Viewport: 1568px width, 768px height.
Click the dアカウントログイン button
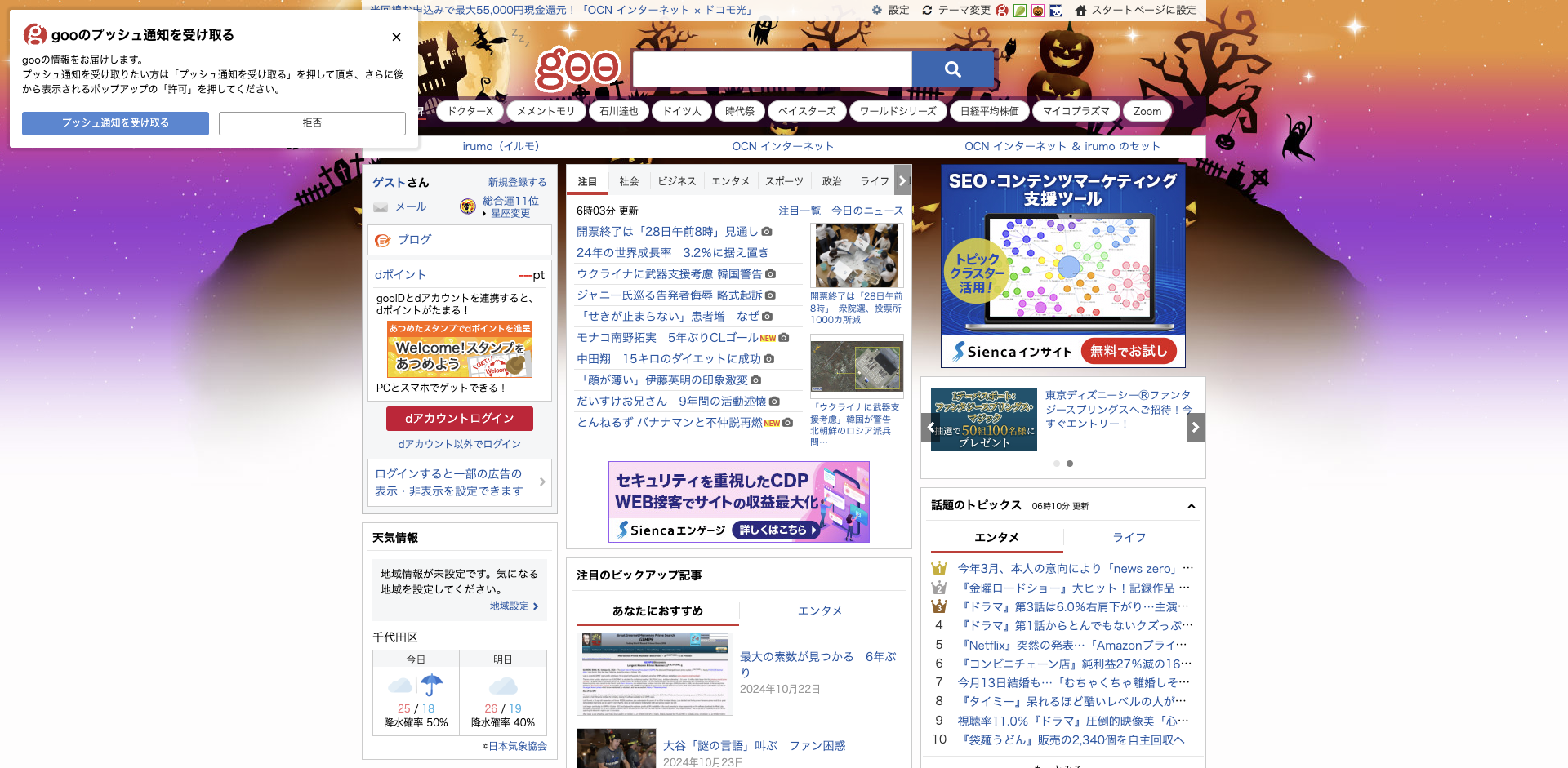pos(460,418)
